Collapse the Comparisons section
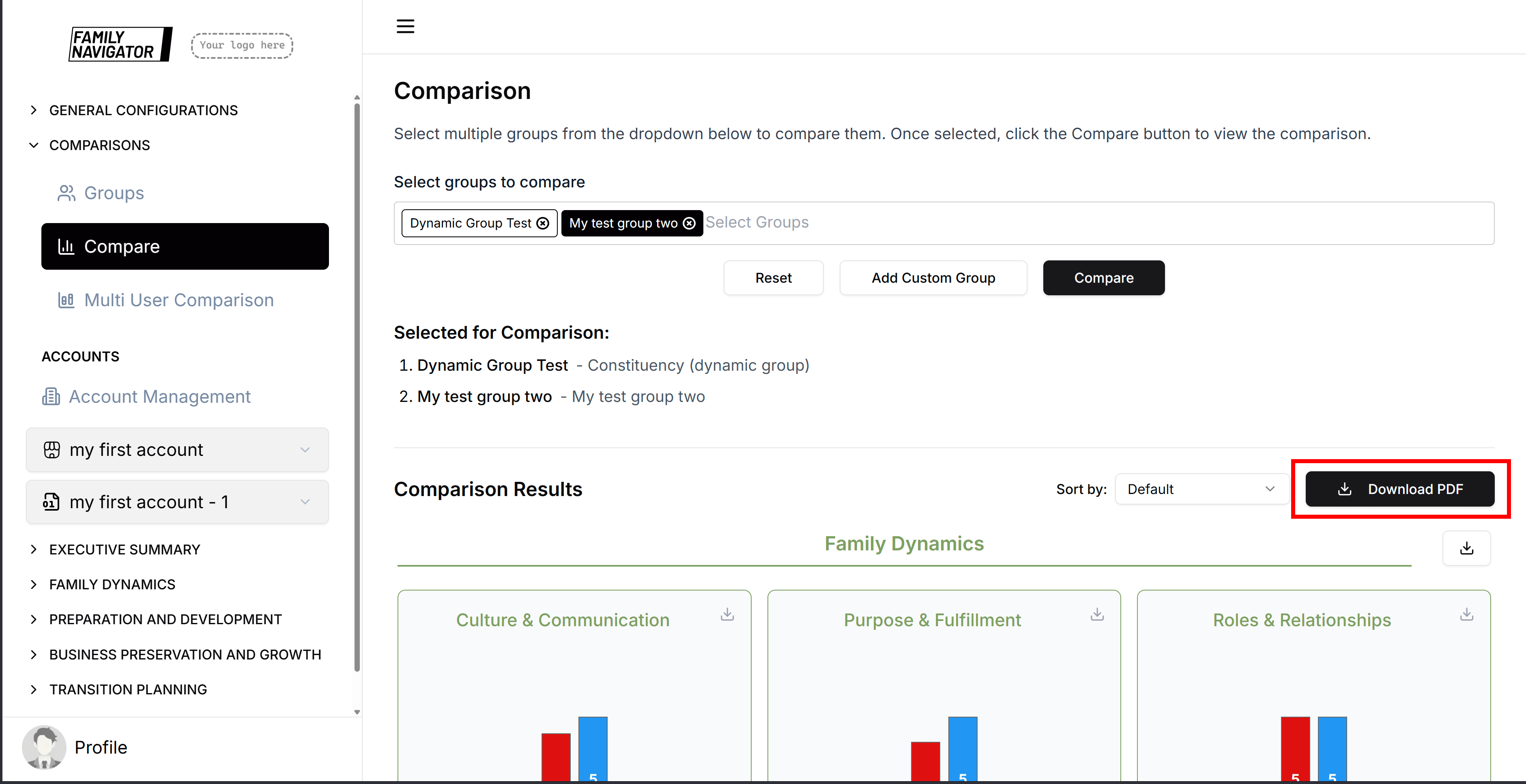This screenshot has width=1526, height=784. (99, 145)
